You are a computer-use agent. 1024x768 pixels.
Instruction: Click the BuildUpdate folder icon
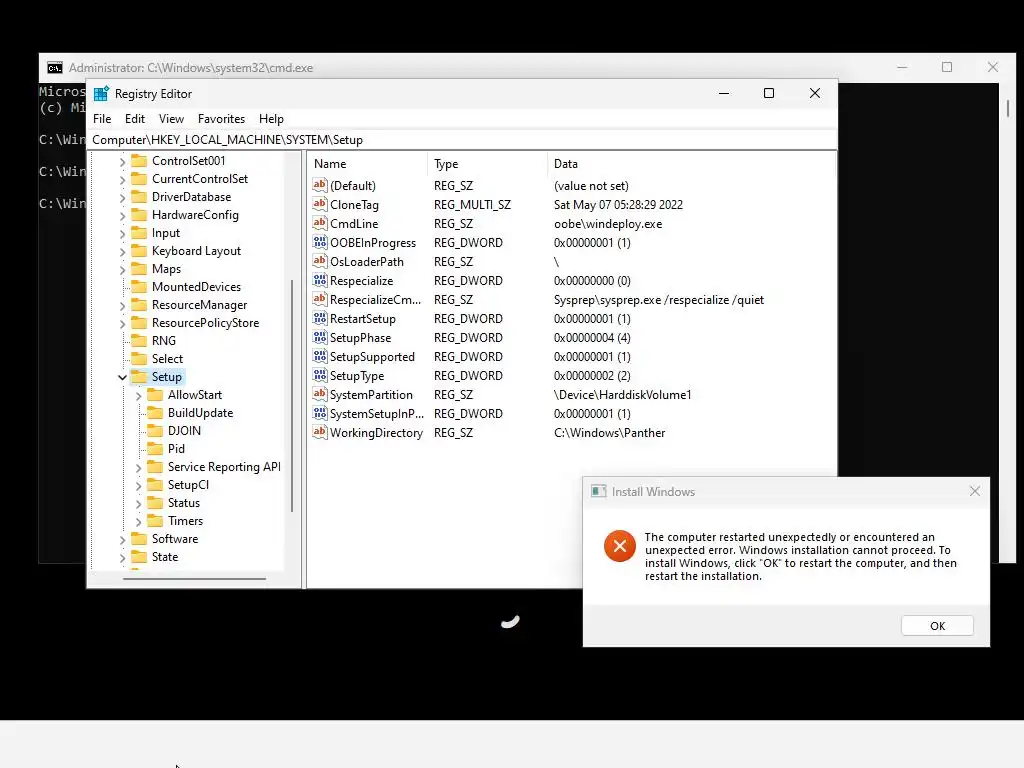click(155, 413)
